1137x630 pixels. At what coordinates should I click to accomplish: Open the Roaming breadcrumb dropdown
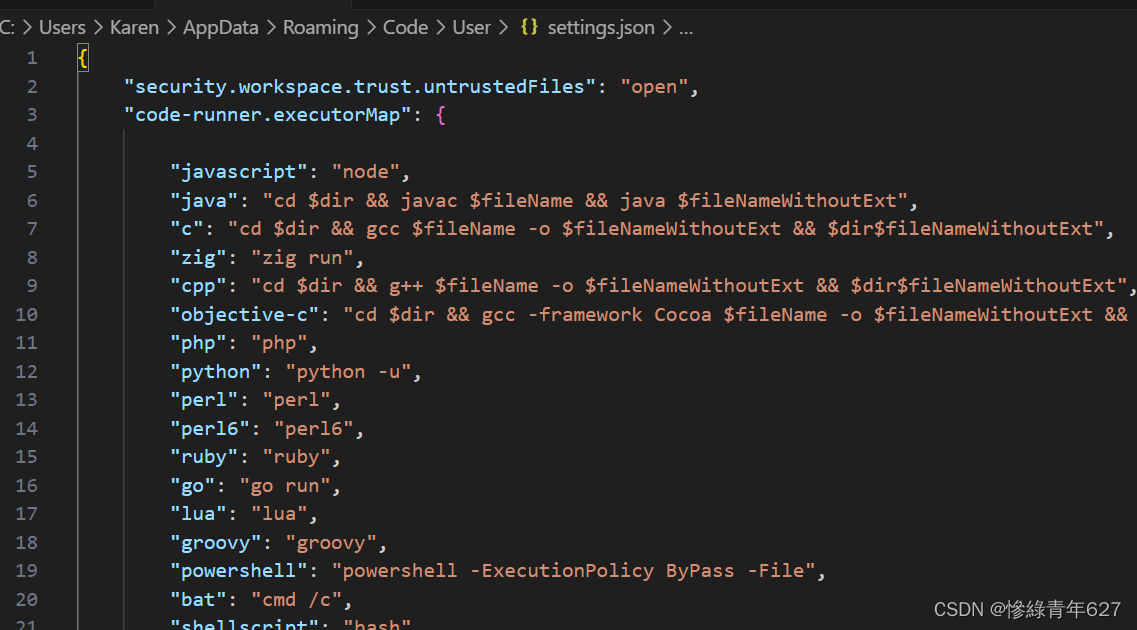pyautogui.click(x=320, y=27)
